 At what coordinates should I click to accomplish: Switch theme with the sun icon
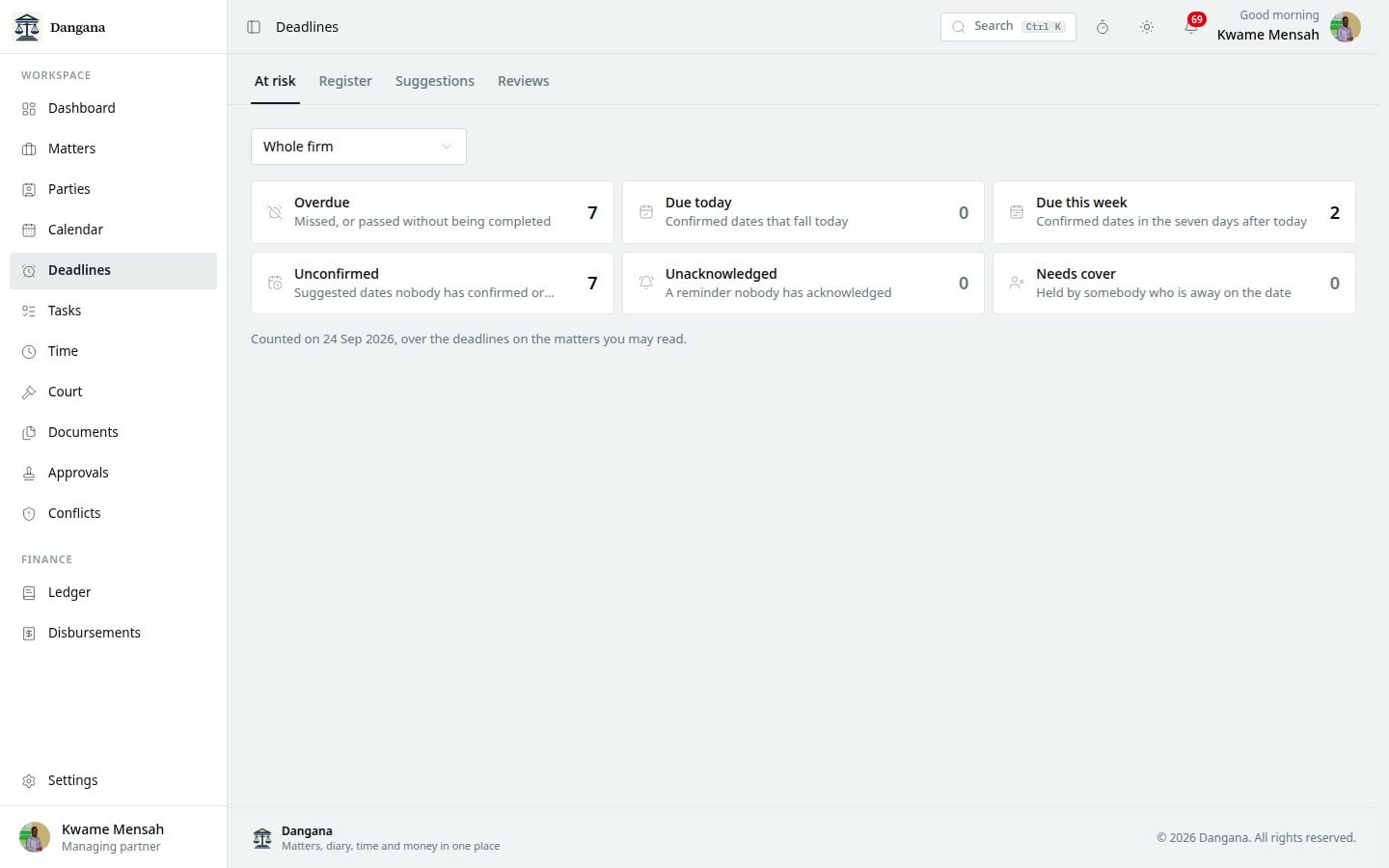point(1147,27)
